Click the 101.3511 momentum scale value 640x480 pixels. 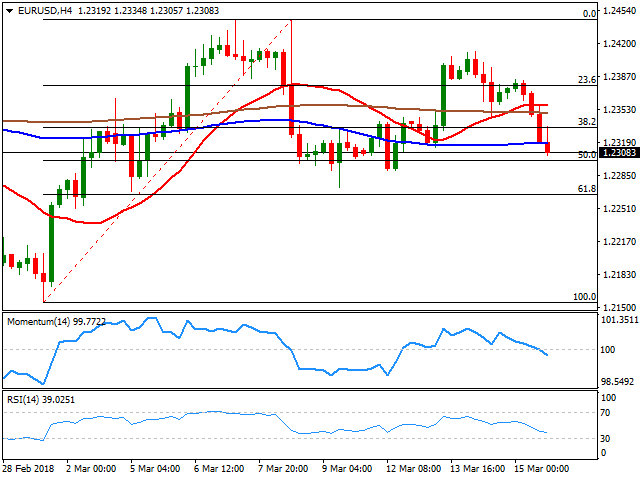619,319
